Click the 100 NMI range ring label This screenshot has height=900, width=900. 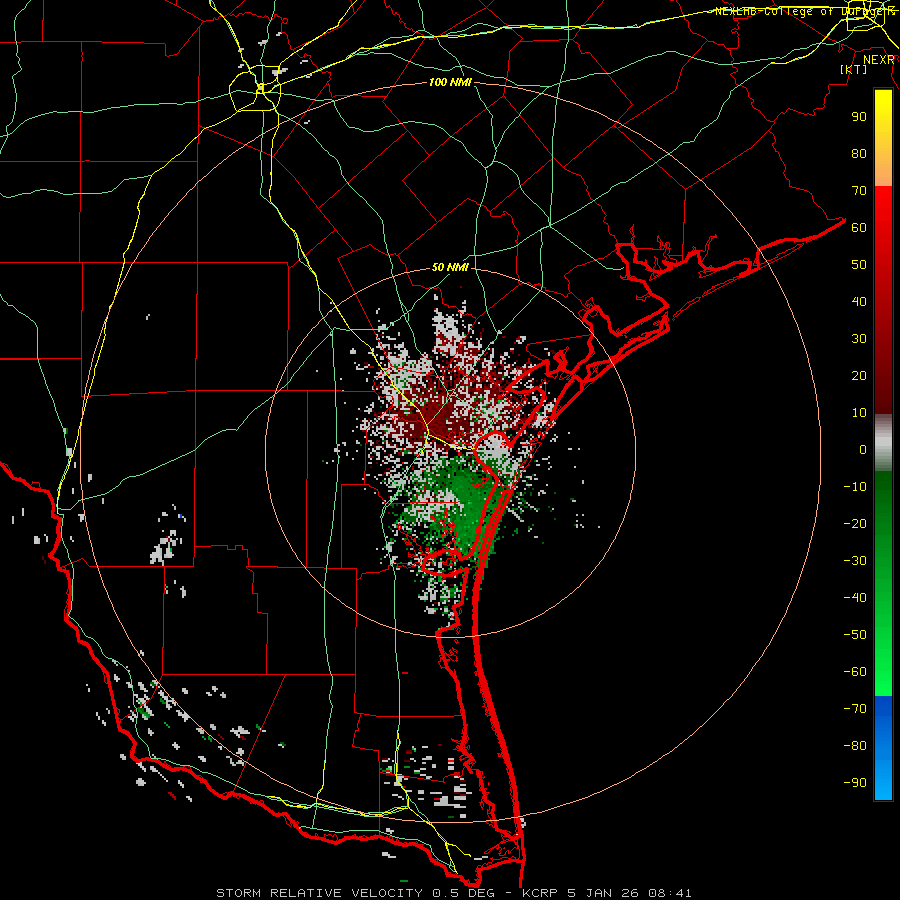click(450, 82)
